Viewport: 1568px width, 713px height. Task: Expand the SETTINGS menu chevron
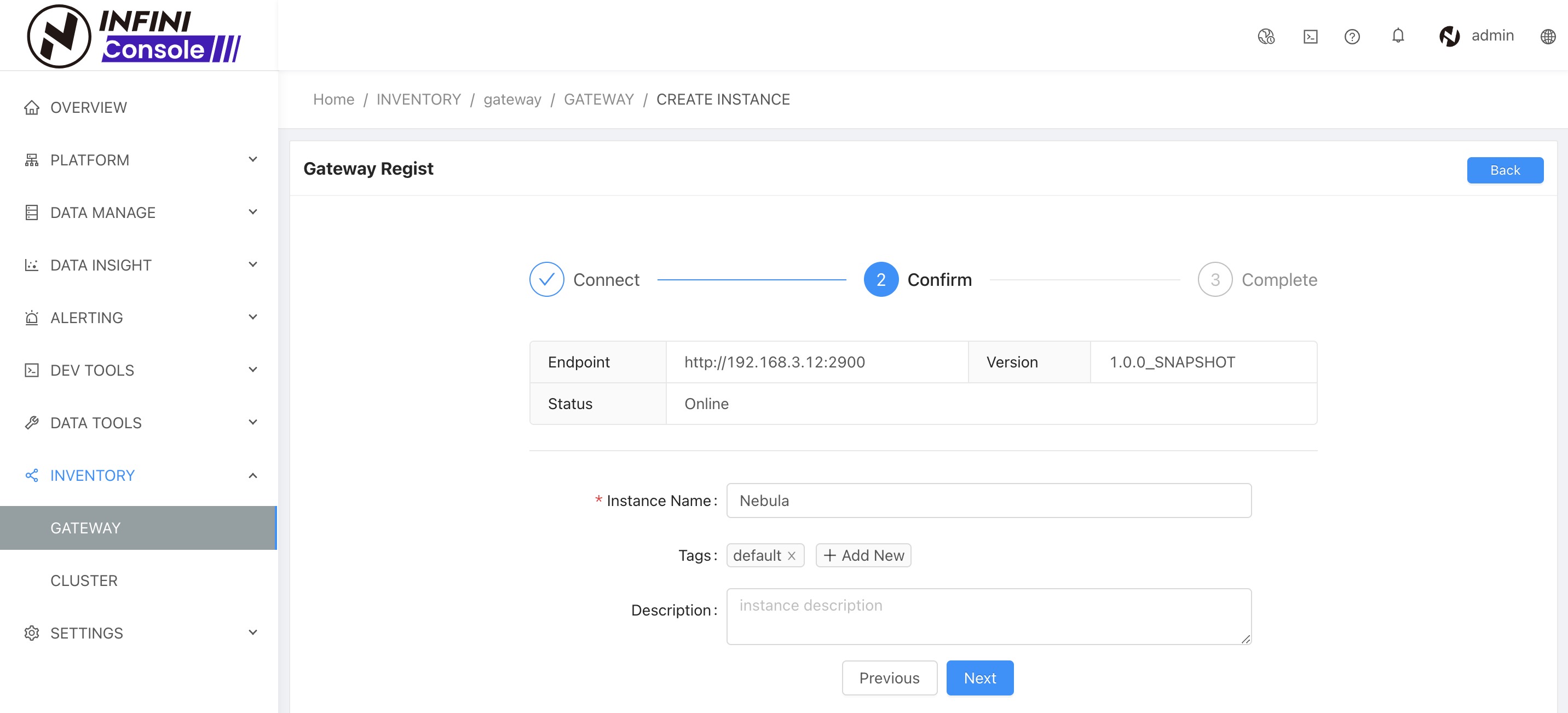point(252,633)
